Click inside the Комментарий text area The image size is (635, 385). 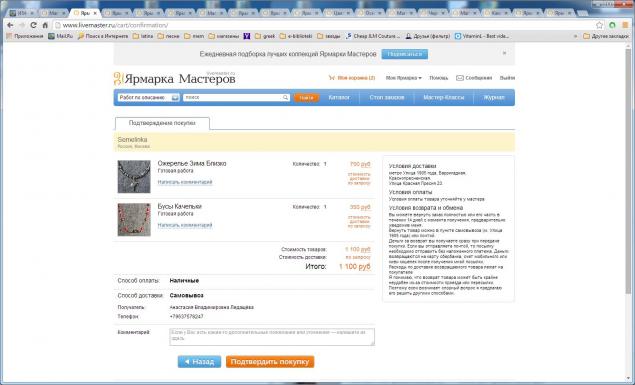click(272, 337)
